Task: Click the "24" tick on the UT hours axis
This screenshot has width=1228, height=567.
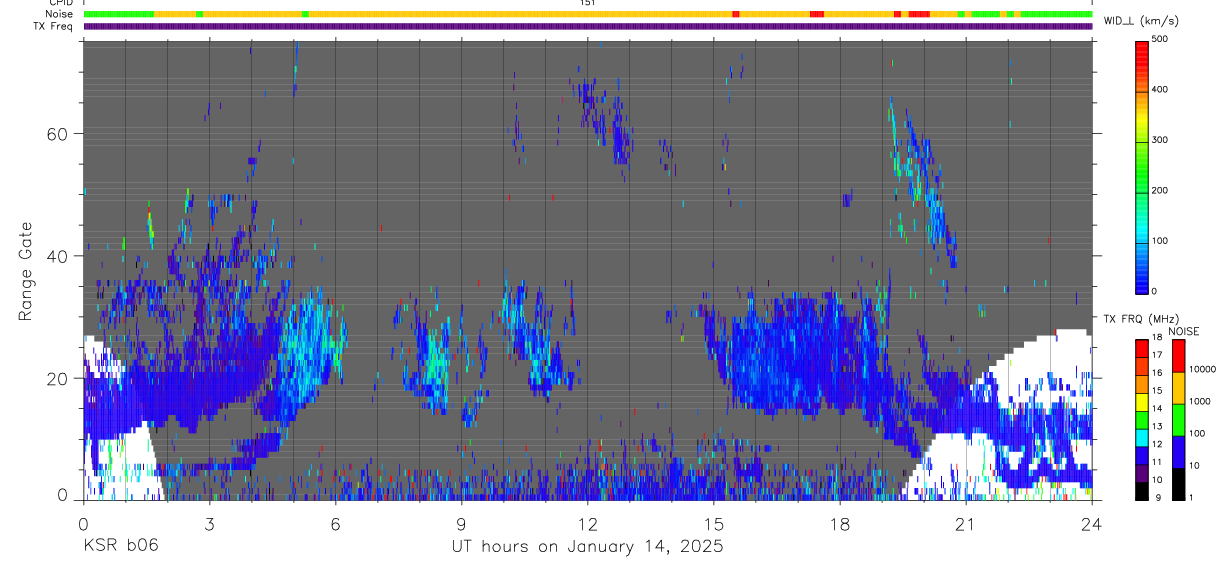Action: (x=1092, y=523)
